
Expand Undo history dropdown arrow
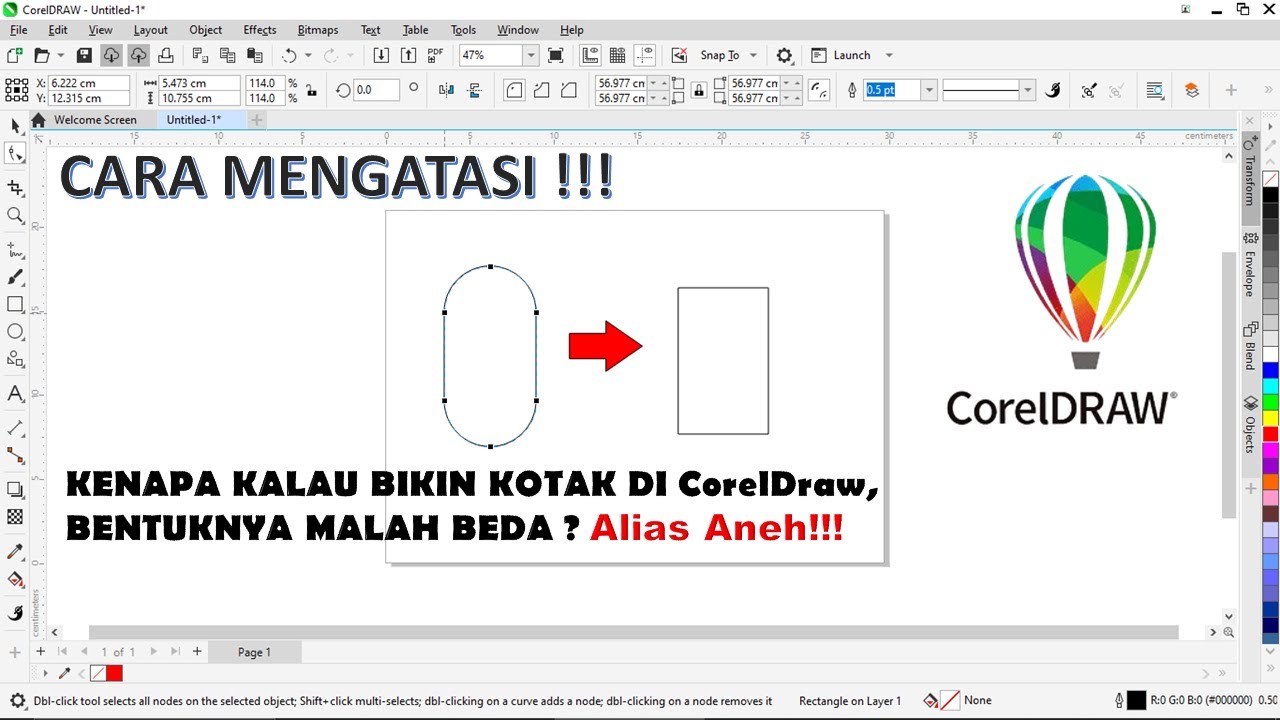pos(308,55)
